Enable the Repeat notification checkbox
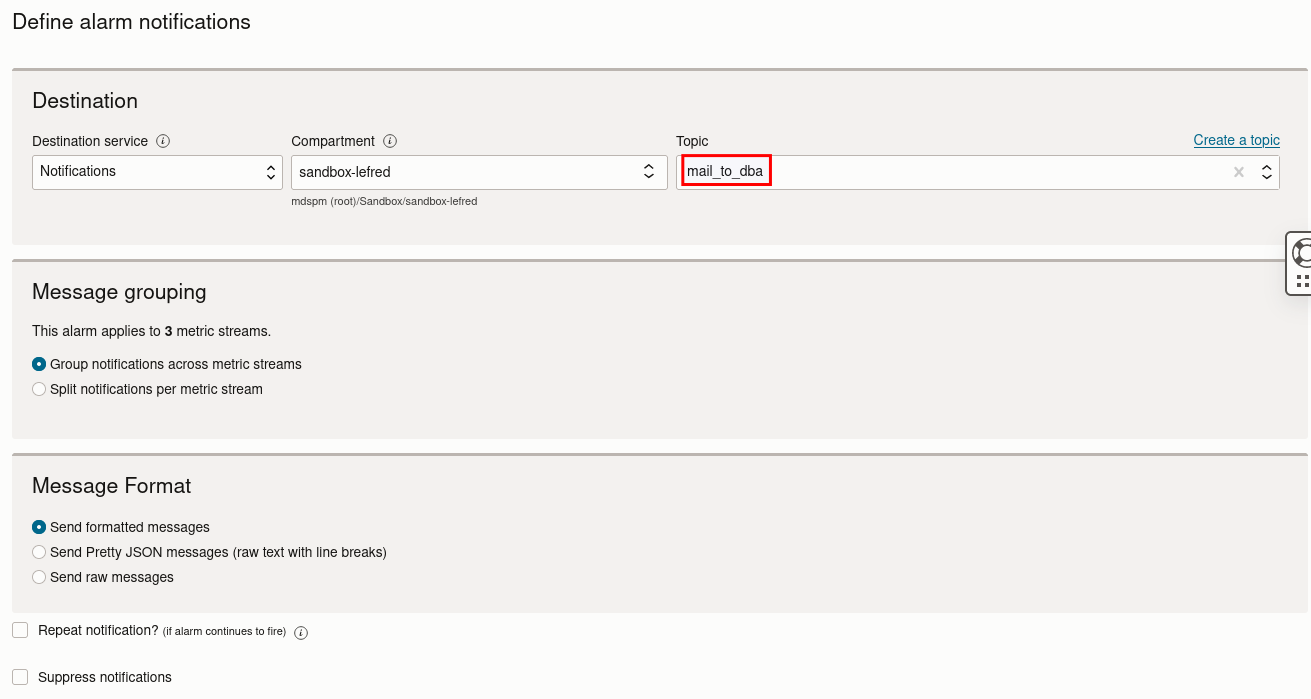Image resolution: width=1311 pixels, height=699 pixels. [19, 629]
